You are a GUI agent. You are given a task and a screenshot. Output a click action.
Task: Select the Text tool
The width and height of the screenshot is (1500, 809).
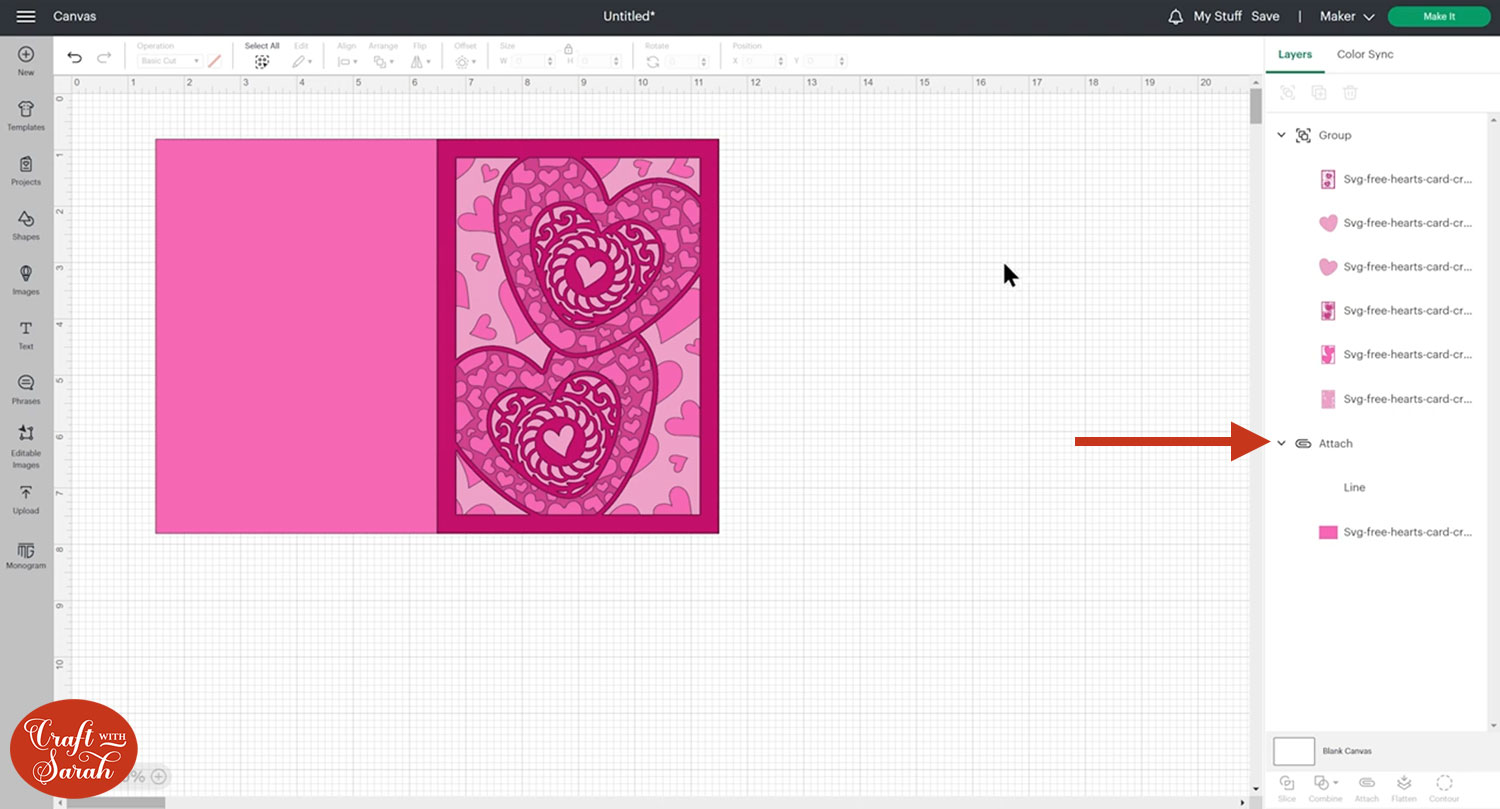(x=26, y=334)
